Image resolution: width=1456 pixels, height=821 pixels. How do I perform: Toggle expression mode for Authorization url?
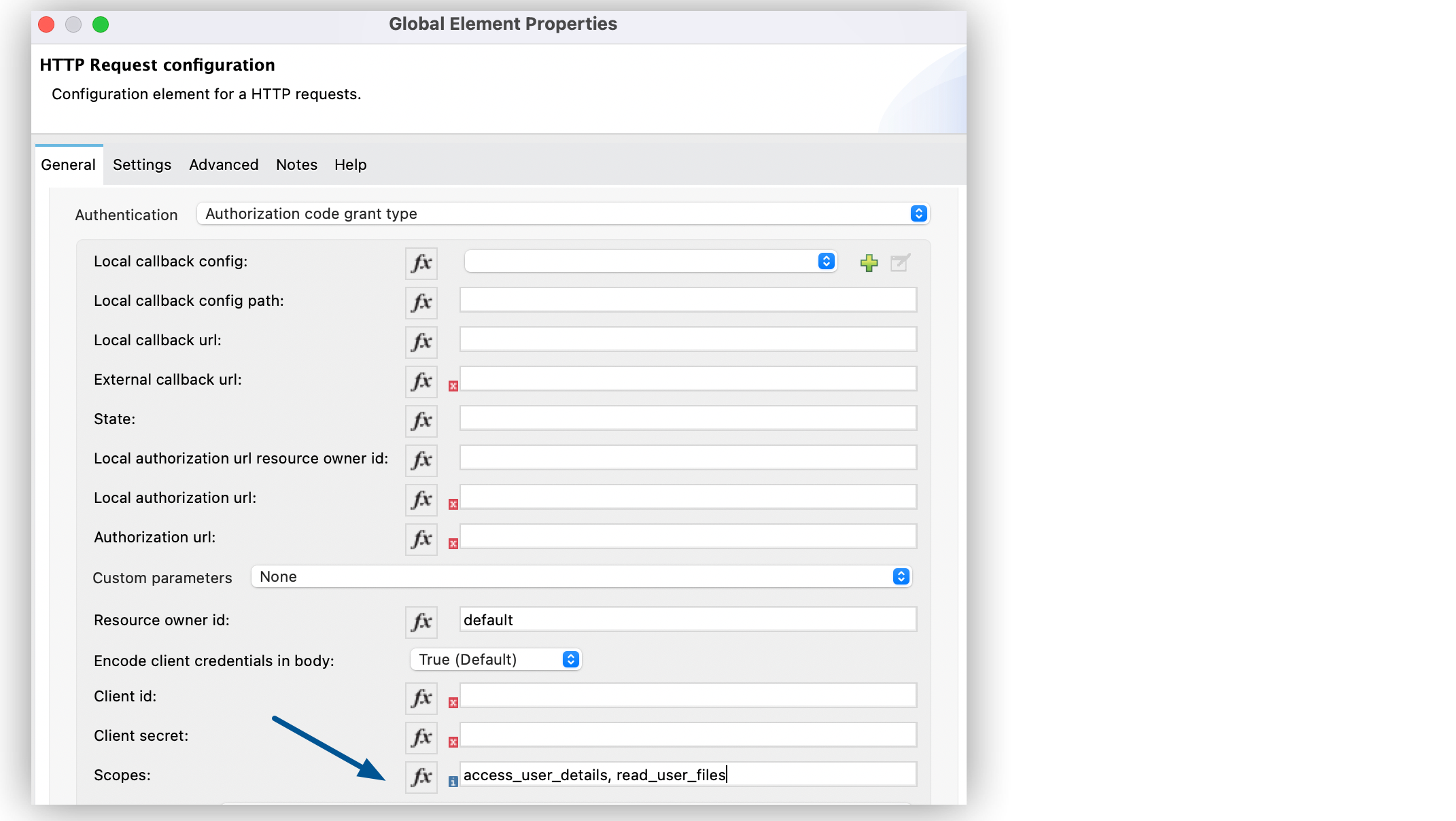click(x=421, y=539)
